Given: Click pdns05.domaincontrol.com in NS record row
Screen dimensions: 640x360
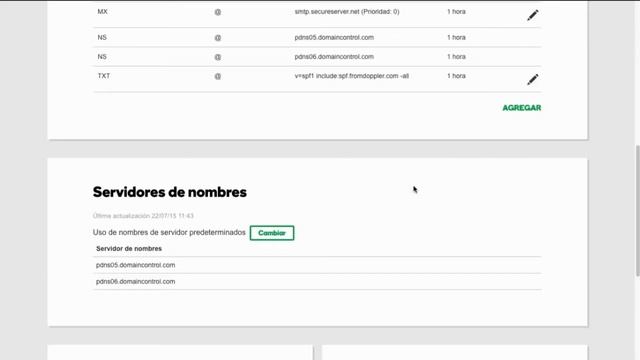Looking at the screenshot, I should click(334, 38).
